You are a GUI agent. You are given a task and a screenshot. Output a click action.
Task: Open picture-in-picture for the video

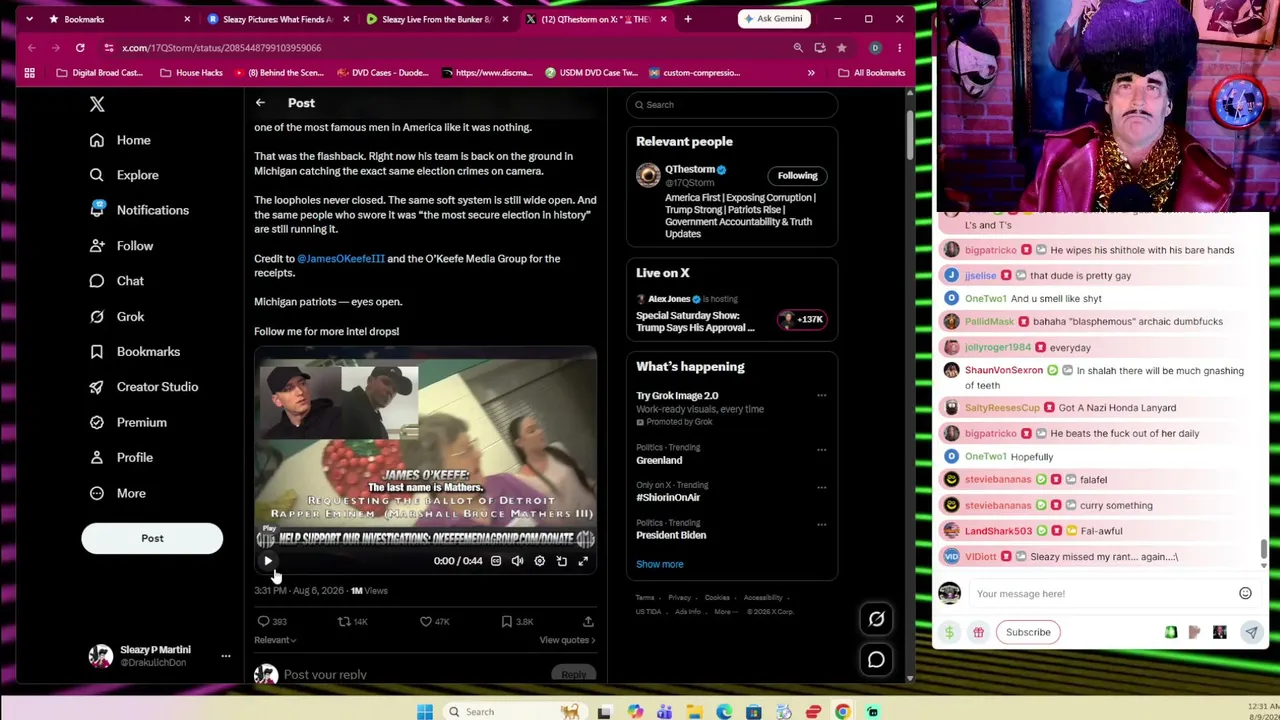pyautogui.click(x=561, y=561)
